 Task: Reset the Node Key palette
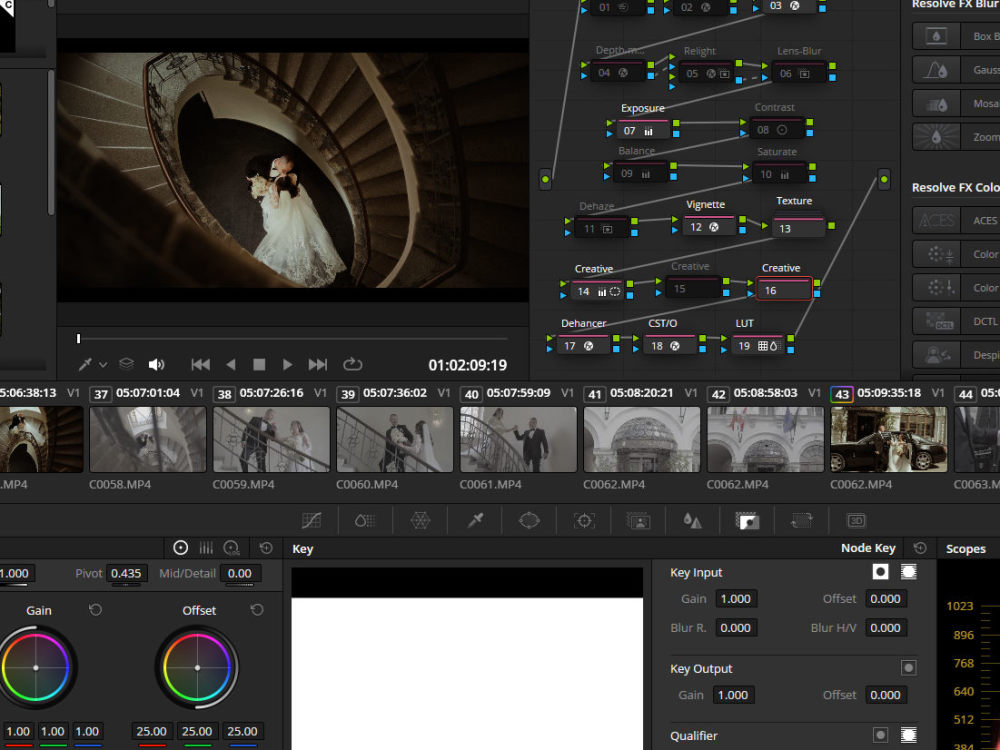(920, 548)
